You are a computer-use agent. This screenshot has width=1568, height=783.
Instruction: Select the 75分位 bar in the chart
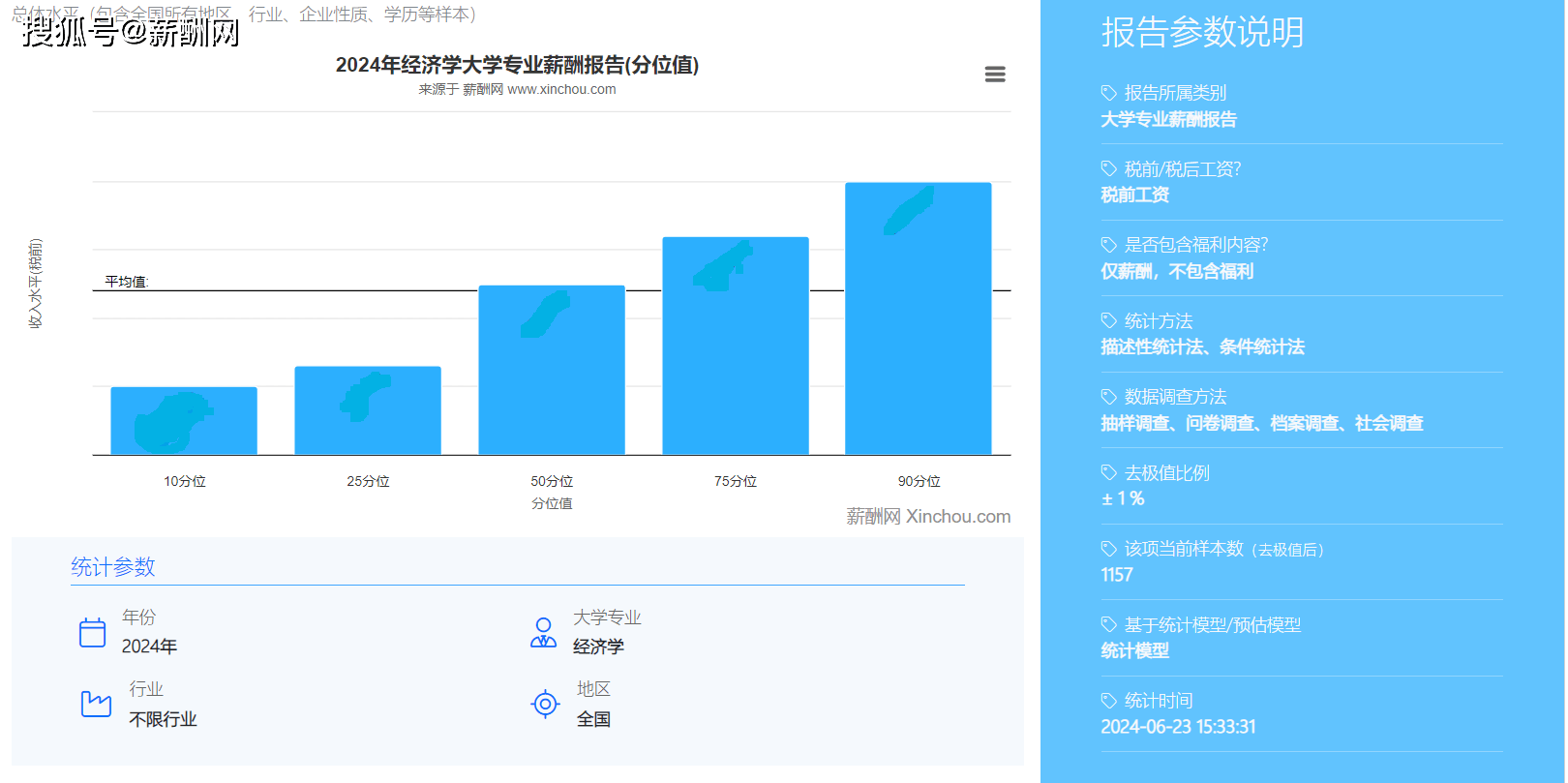[x=736, y=346]
